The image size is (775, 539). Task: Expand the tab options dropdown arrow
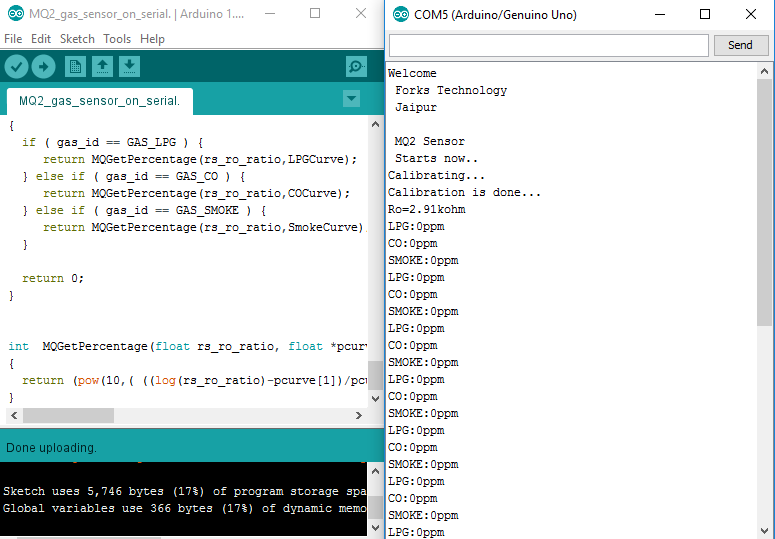pos(351,98)
